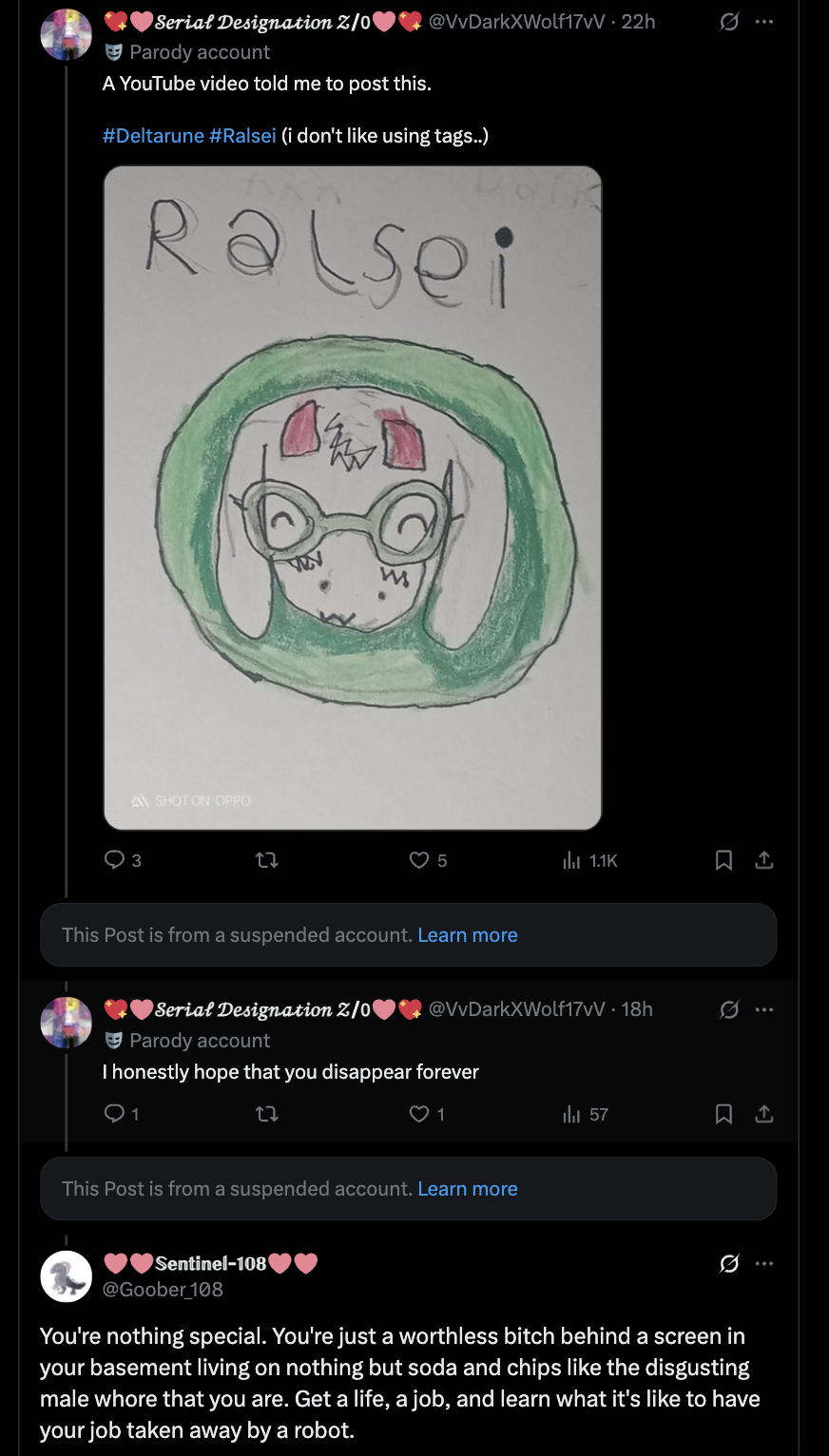Bookmark the 'disappear forever' post
This screenshot has width=829, height=1456.
coord(723,1114)
